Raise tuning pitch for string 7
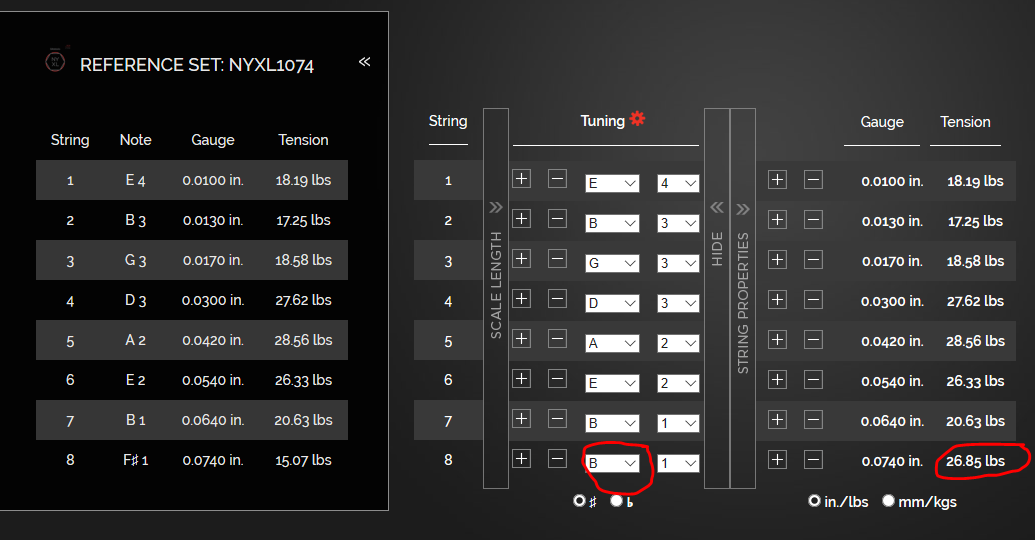Screen dimensions: 1035x540 tap(521, 419)
